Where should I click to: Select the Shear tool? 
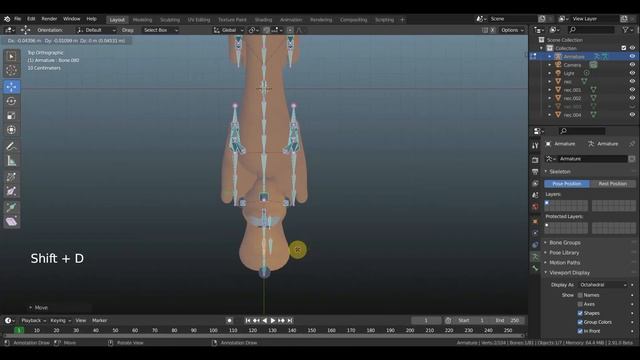11,222
